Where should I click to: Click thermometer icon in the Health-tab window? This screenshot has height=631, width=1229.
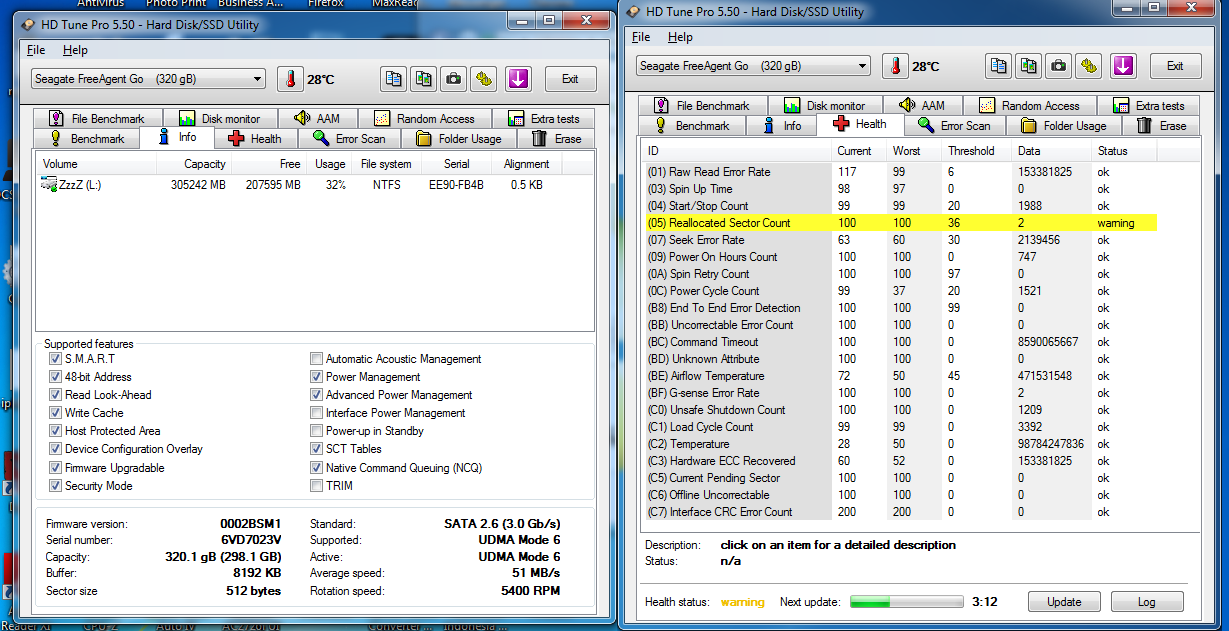pyautogui.click(x=895, y=66)
